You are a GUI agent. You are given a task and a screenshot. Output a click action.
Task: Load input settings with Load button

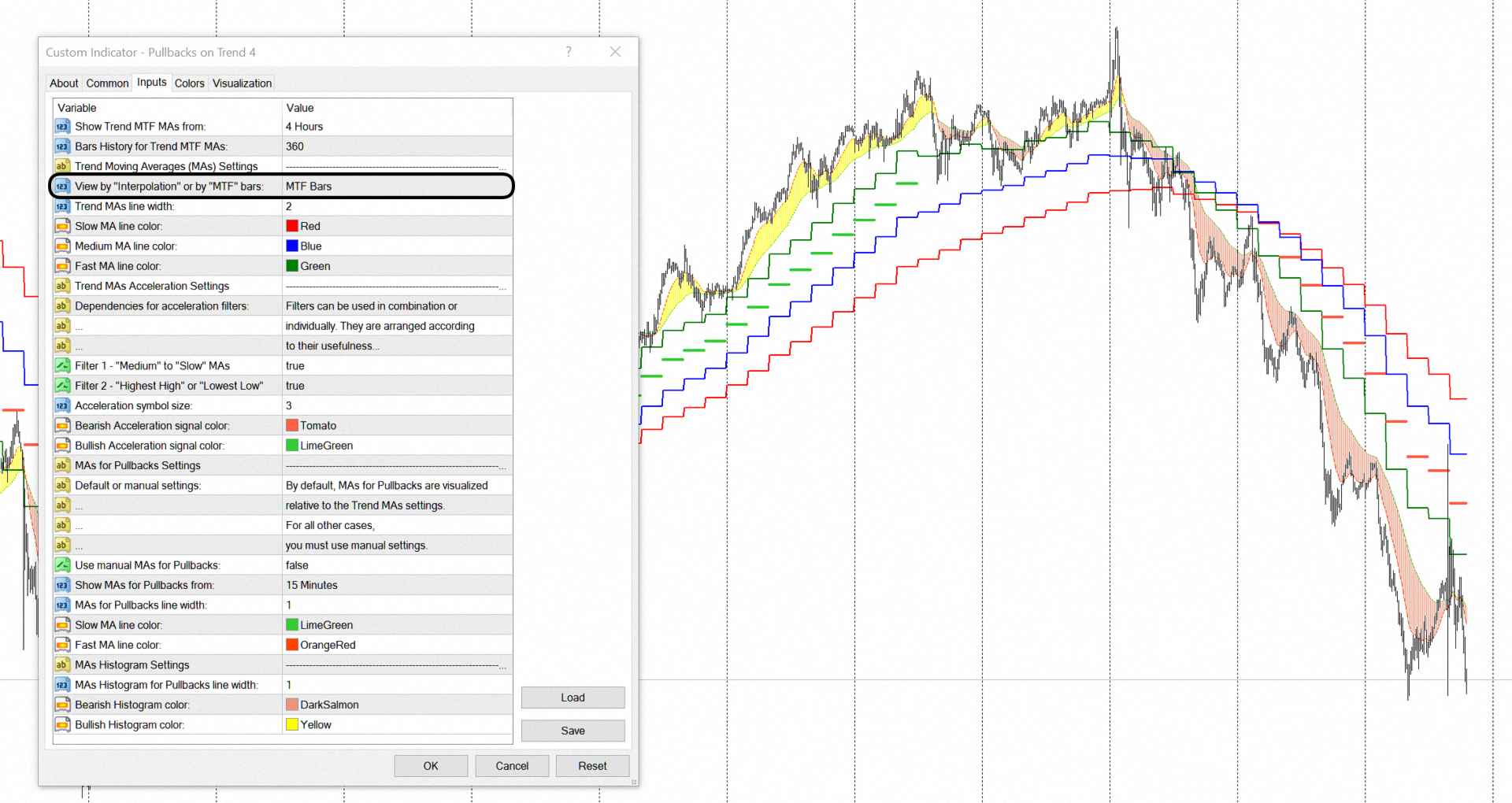click(573, 698)
